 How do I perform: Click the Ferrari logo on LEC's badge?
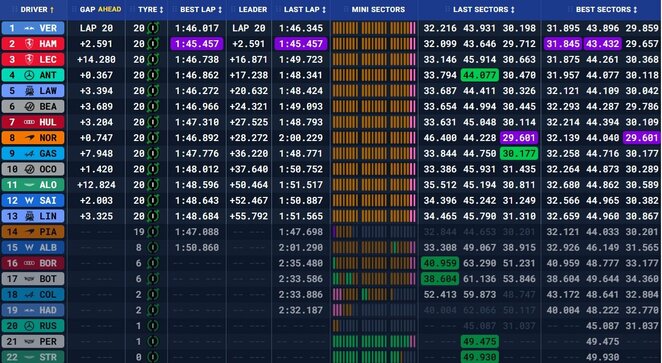point(29,60)
